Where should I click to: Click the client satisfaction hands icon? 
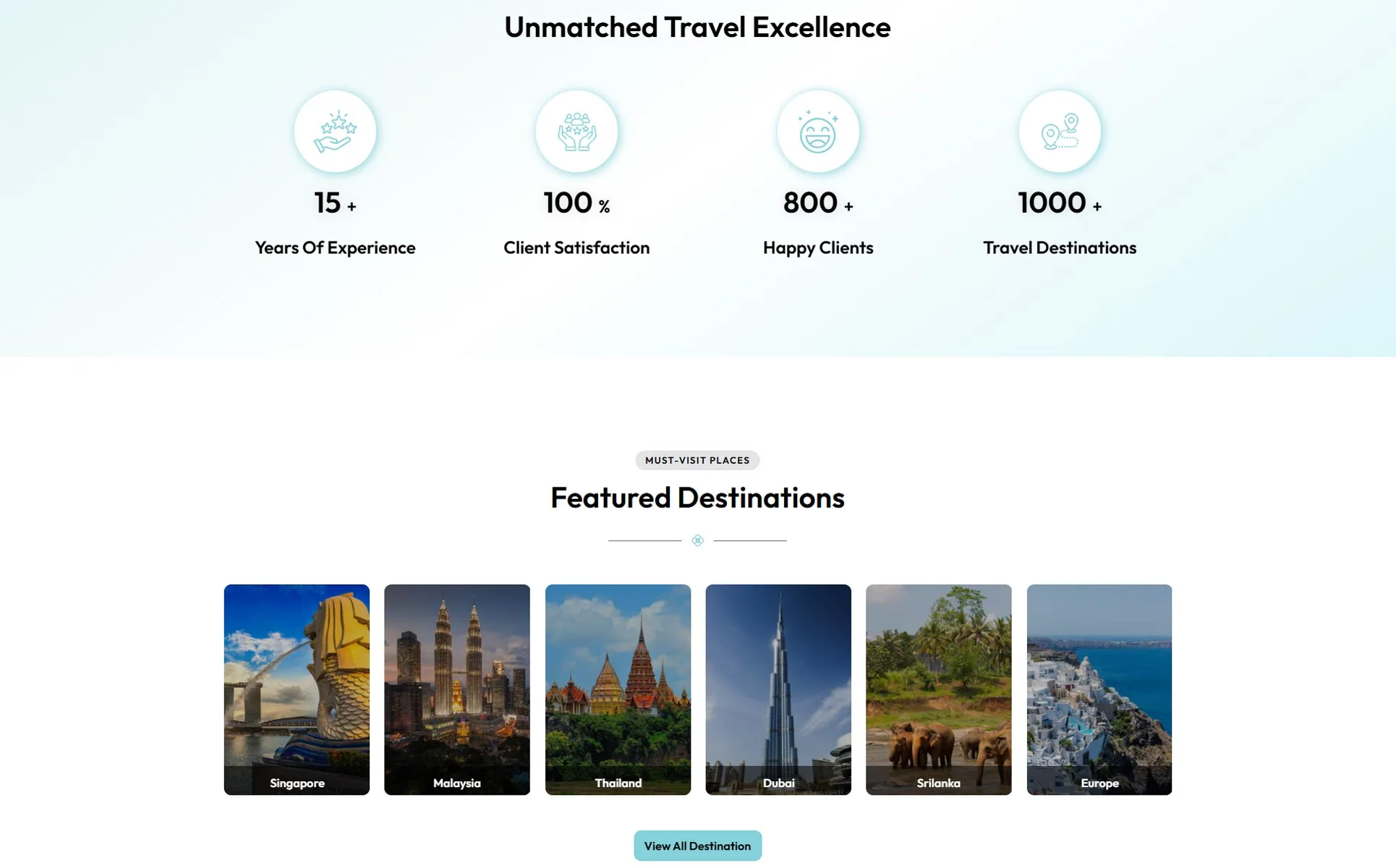(576, 132)
